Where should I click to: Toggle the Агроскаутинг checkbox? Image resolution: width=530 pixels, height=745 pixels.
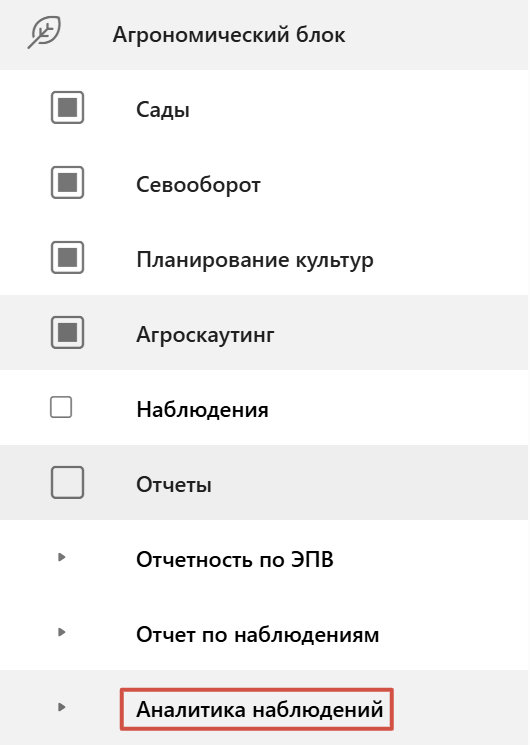pos(67,333)
